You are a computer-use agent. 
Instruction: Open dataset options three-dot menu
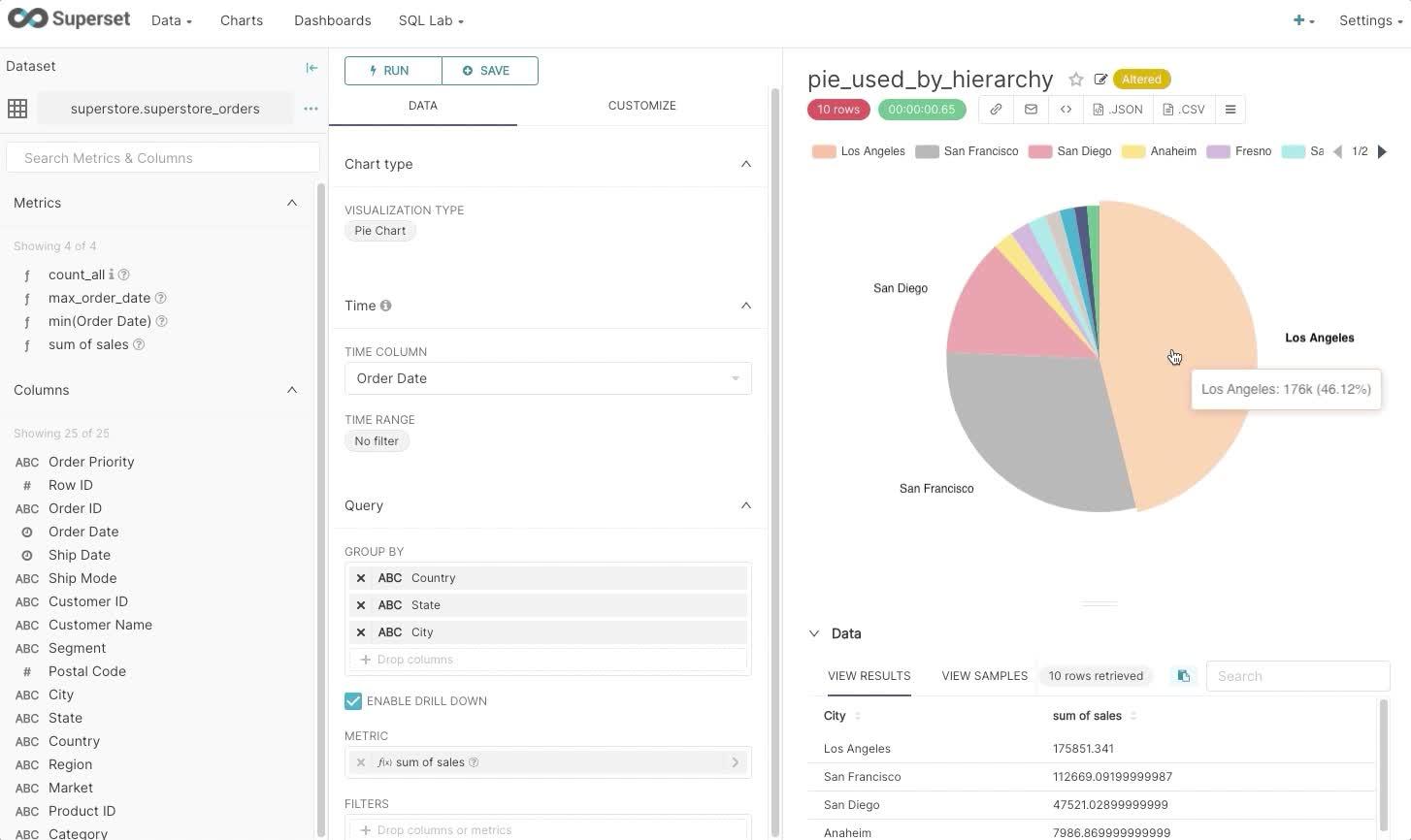311,109
